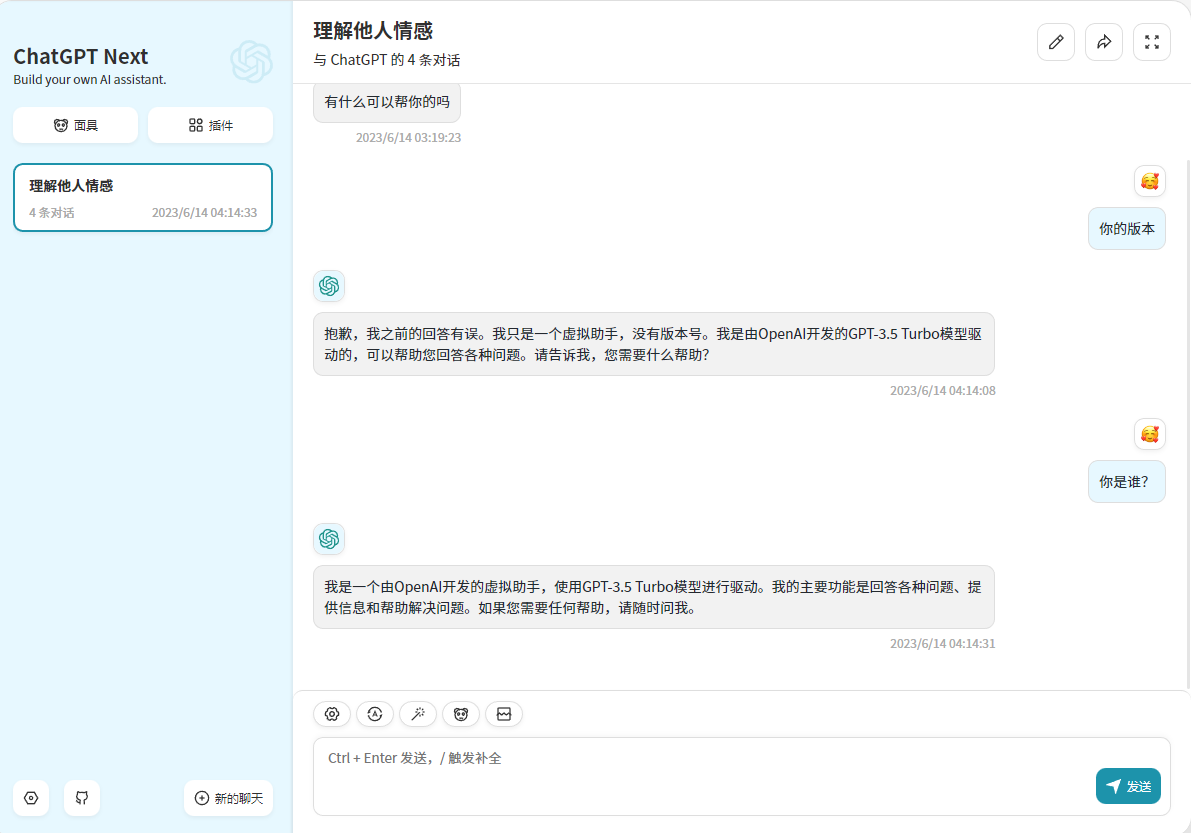Click timestamp 2023/6/14 03:19:23
The width and height of the screenshot is (1191, 833).
click(x=409, y=137)
